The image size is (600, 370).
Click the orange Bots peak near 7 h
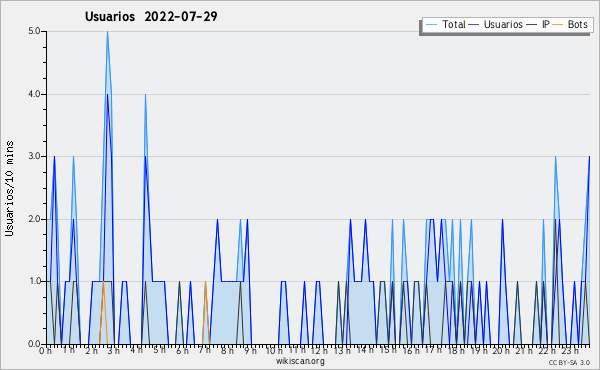click(205, 282)
